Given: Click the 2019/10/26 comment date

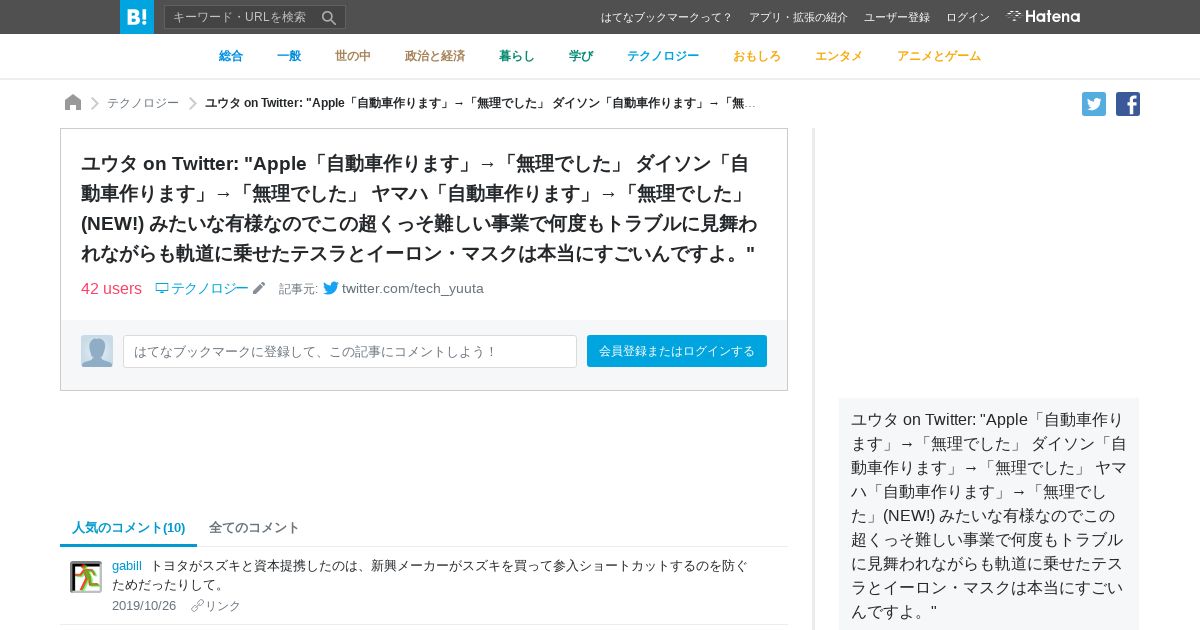Looking at the screenshot, I should (144, 606).
